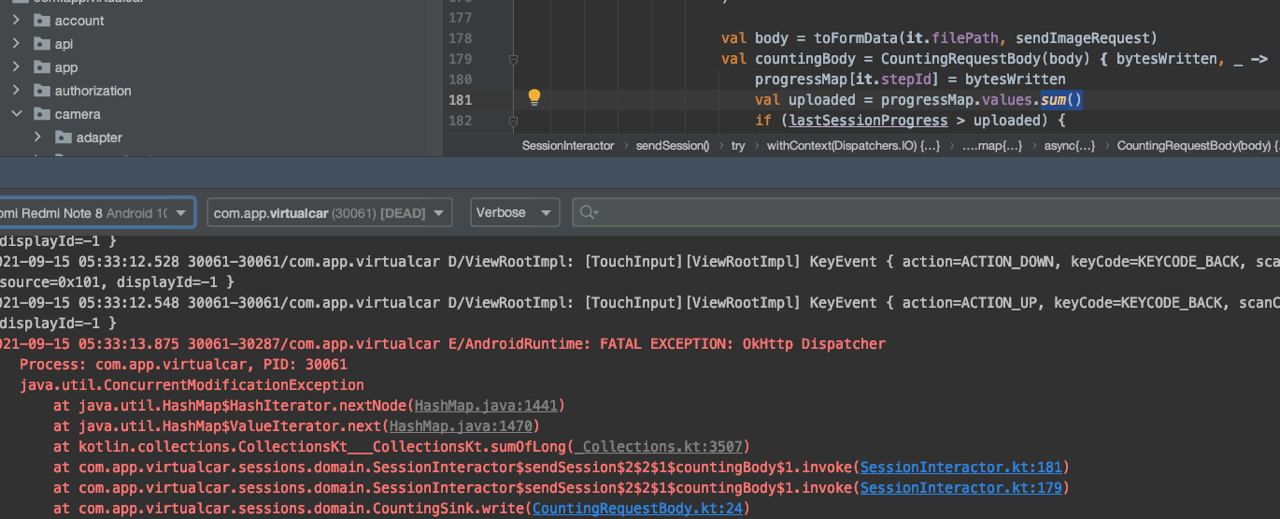This screenshot has width=1280, height=519.
Task: Expand the adapter folder
Action: coord(38,137)
